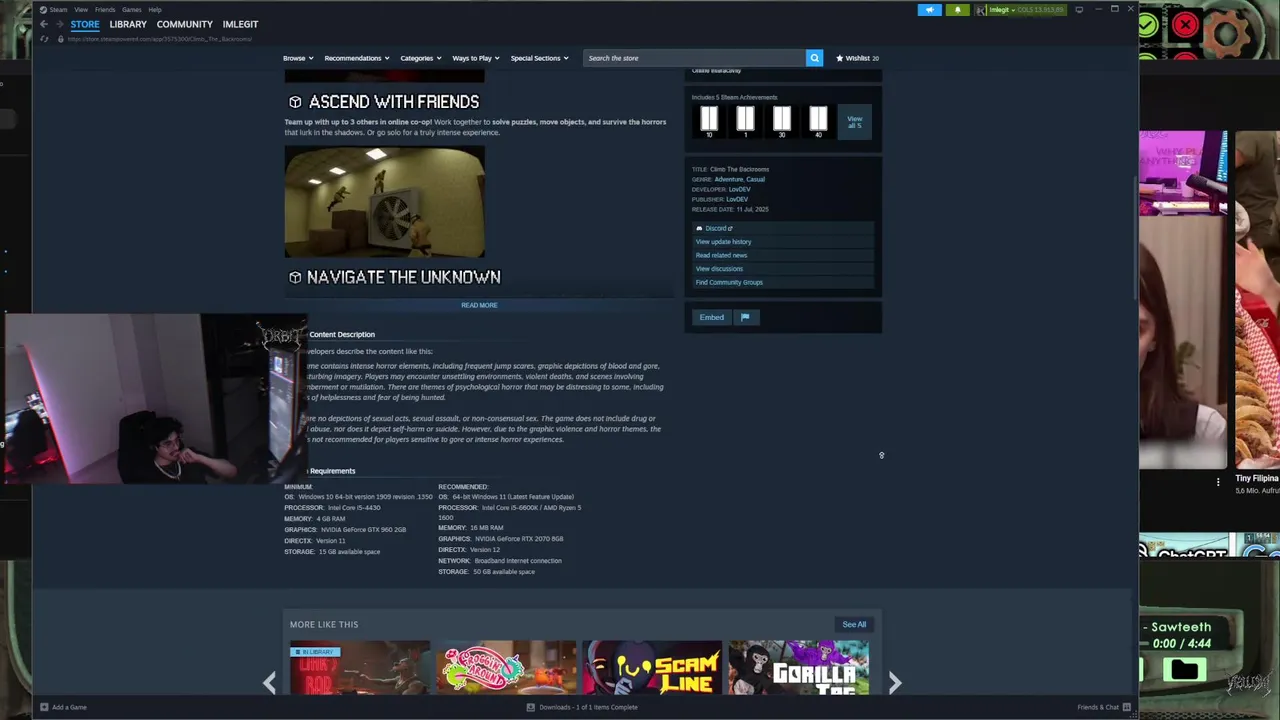The width and height of the screenshot is (1280, 720).
Task: Open the Groovin' Around game thumbnail
Action: coord(506,667)
